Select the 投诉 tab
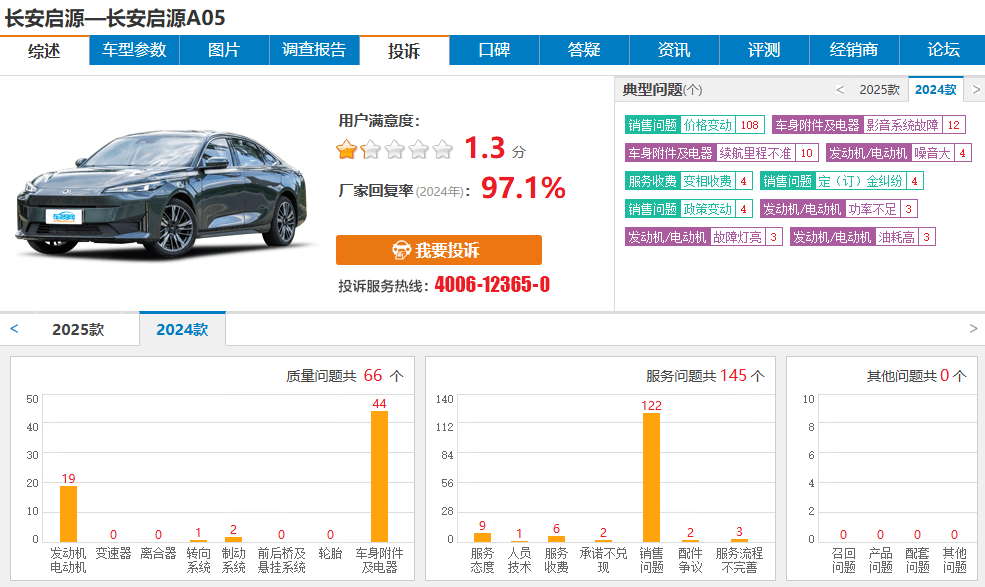985x587 pixels. 404,50
